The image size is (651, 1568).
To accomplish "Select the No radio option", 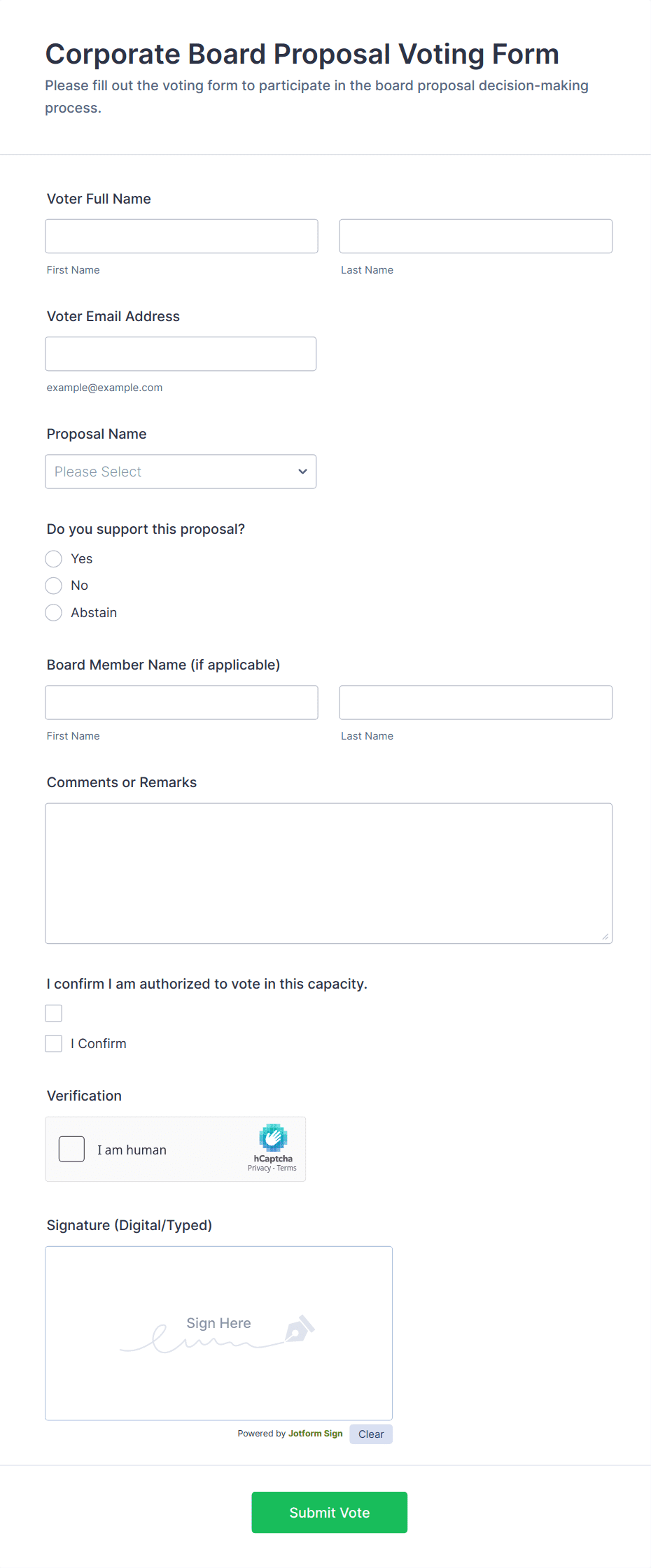I will click(x=54, y=585).
